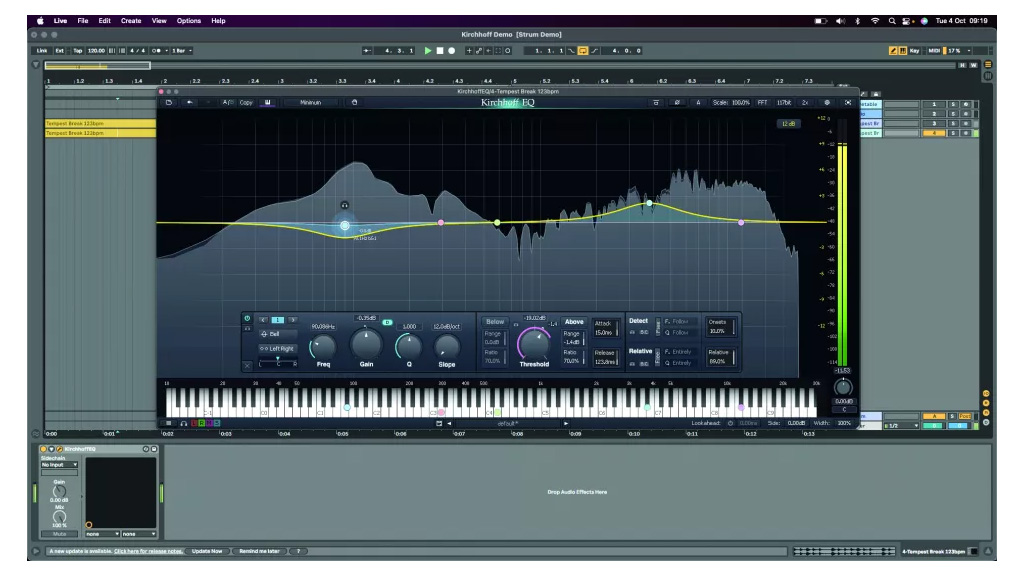Screen dimensions: 1024x576
Task: Click the Key map mode button
Action: [914, 50]
